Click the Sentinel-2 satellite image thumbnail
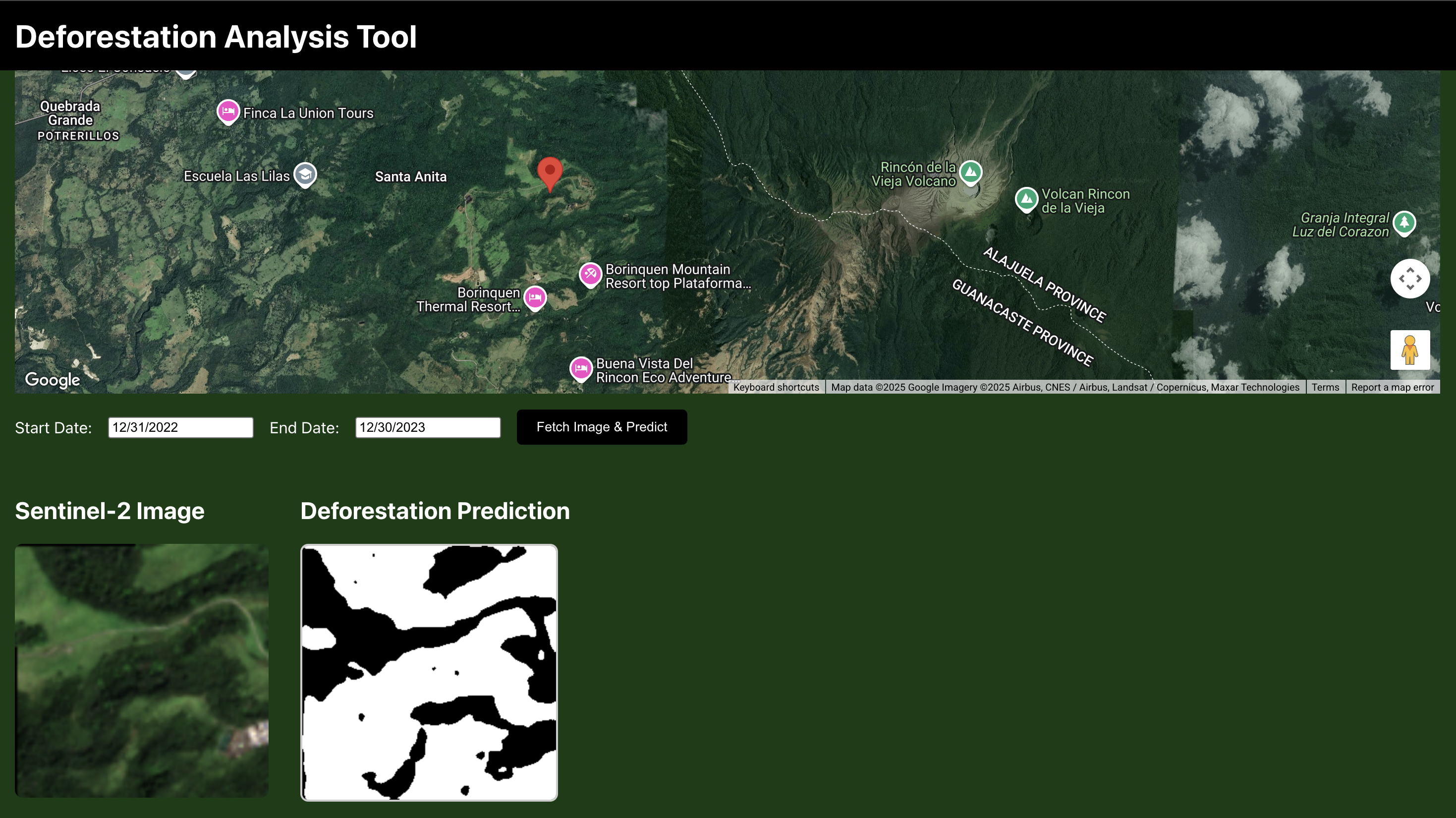The height and width of the screenshot is (818, 1456). coord(141,670)
